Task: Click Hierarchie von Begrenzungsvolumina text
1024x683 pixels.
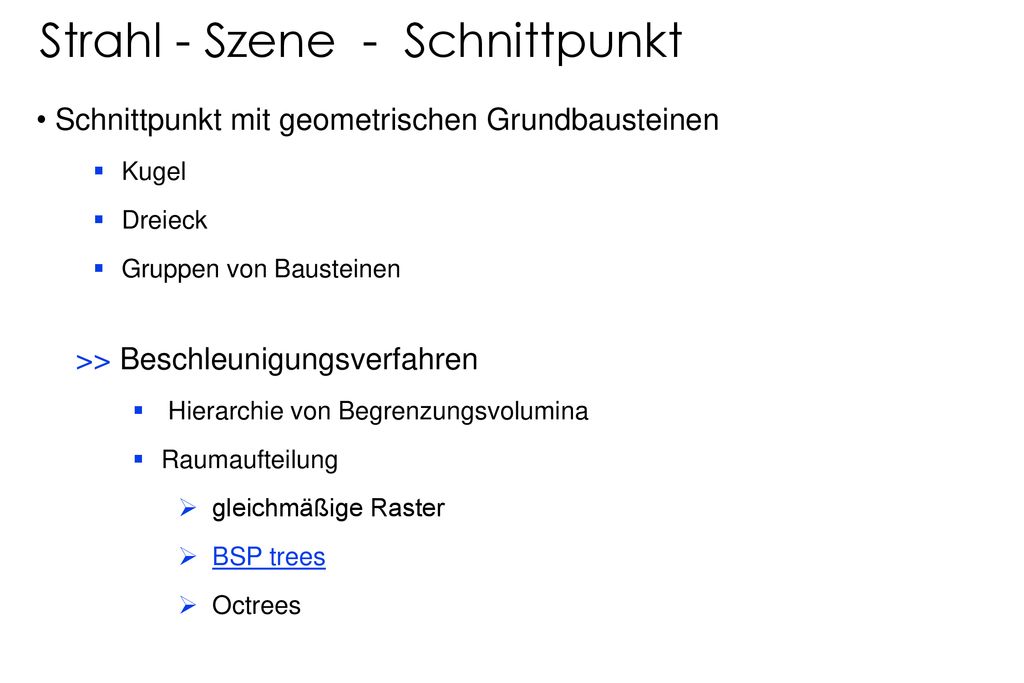Action: click(378, 411)
